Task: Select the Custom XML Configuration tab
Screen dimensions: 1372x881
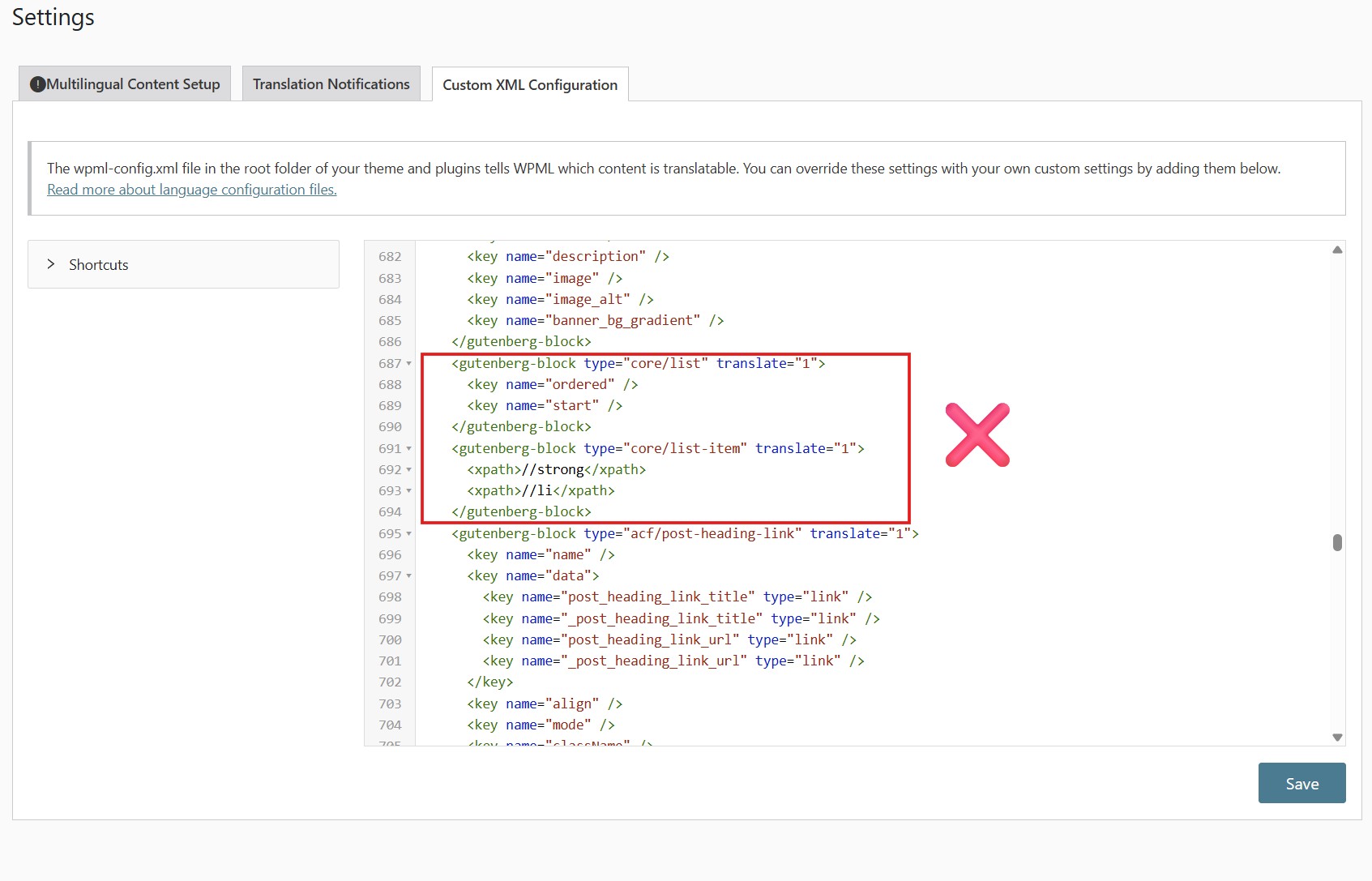Action: pyautogui.click(x=530, y=84)
